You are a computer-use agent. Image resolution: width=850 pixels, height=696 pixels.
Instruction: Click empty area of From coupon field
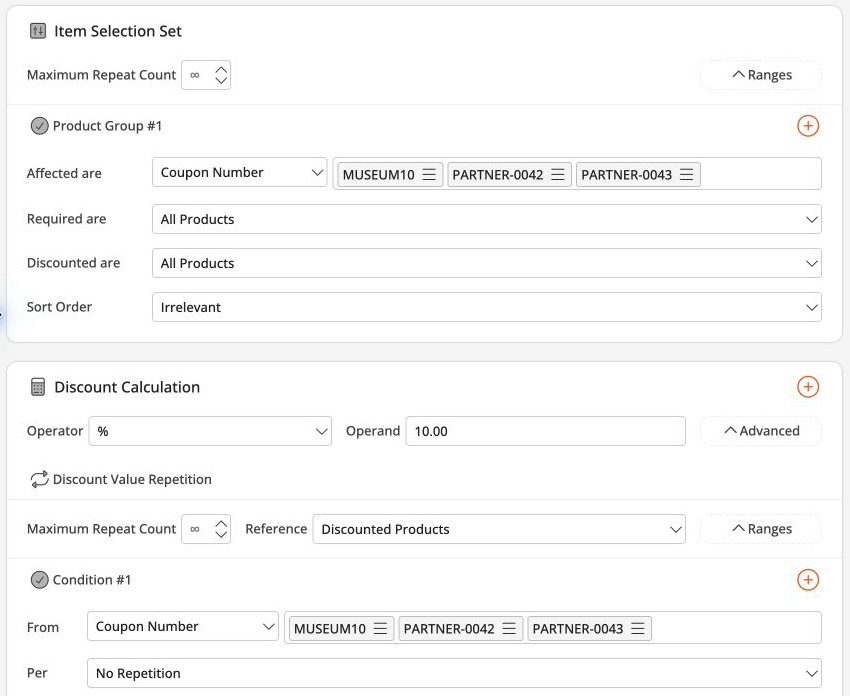[735, 628]
